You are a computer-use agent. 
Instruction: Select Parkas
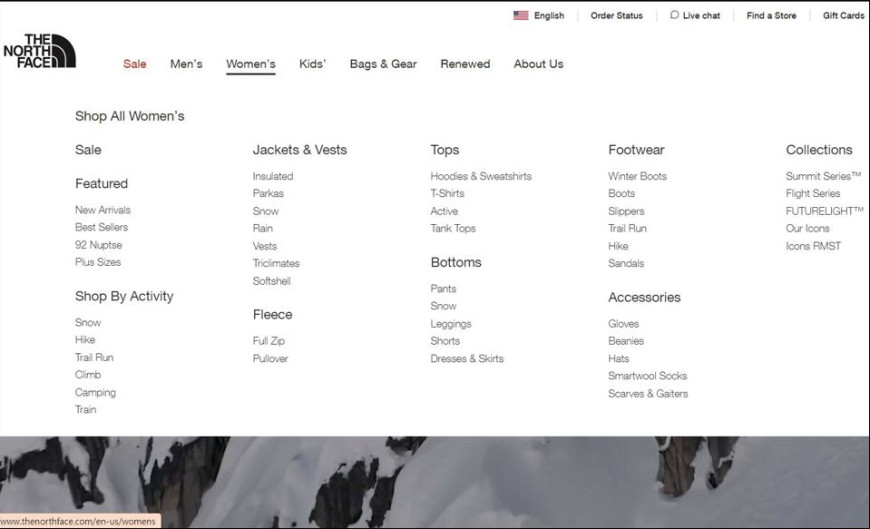pyautogui.click(x=268, y=193)
